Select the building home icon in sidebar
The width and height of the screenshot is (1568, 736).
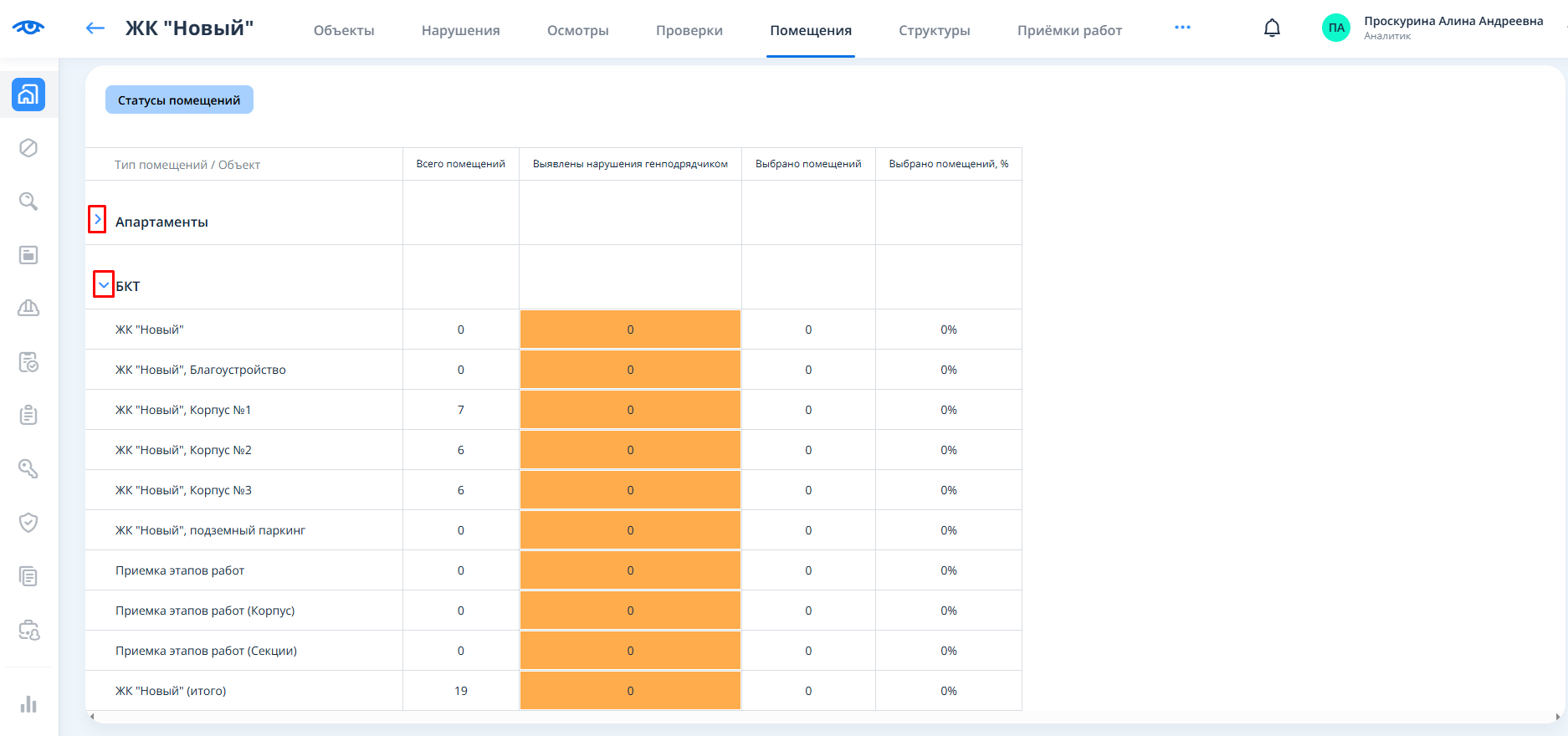[x=28, y=95]
